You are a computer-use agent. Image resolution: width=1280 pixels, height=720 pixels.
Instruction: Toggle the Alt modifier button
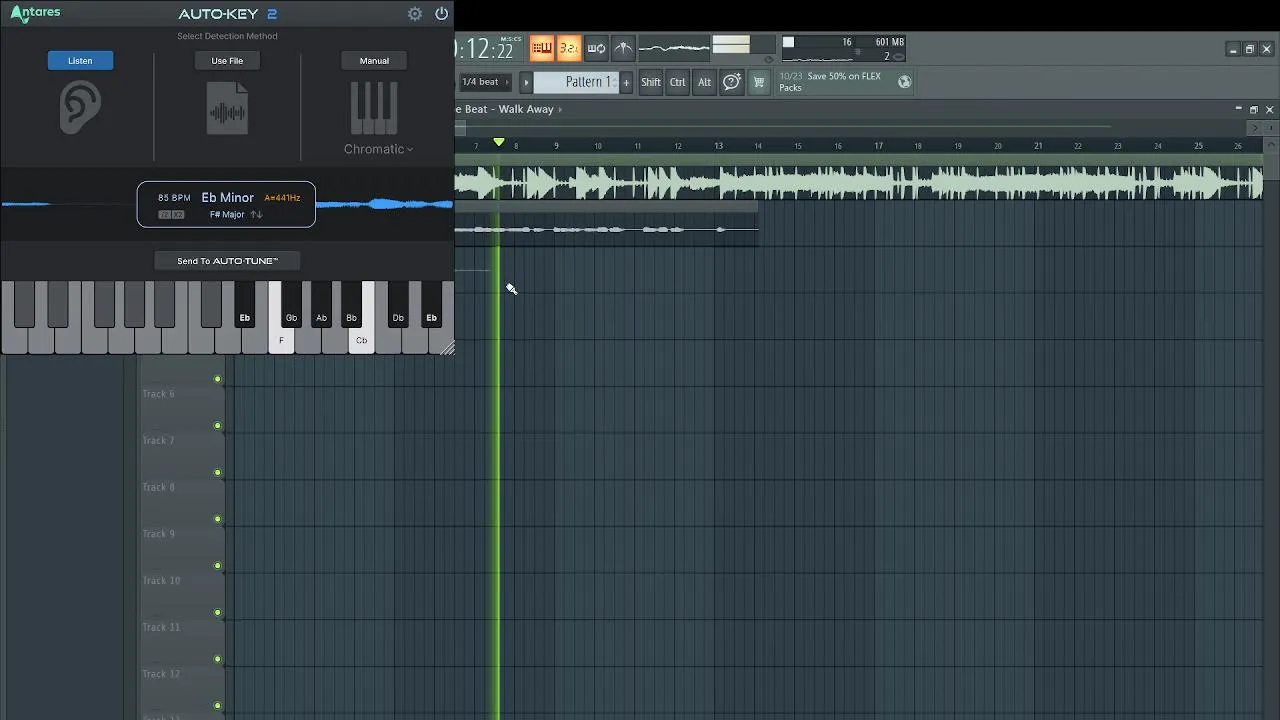pos(704,82)
